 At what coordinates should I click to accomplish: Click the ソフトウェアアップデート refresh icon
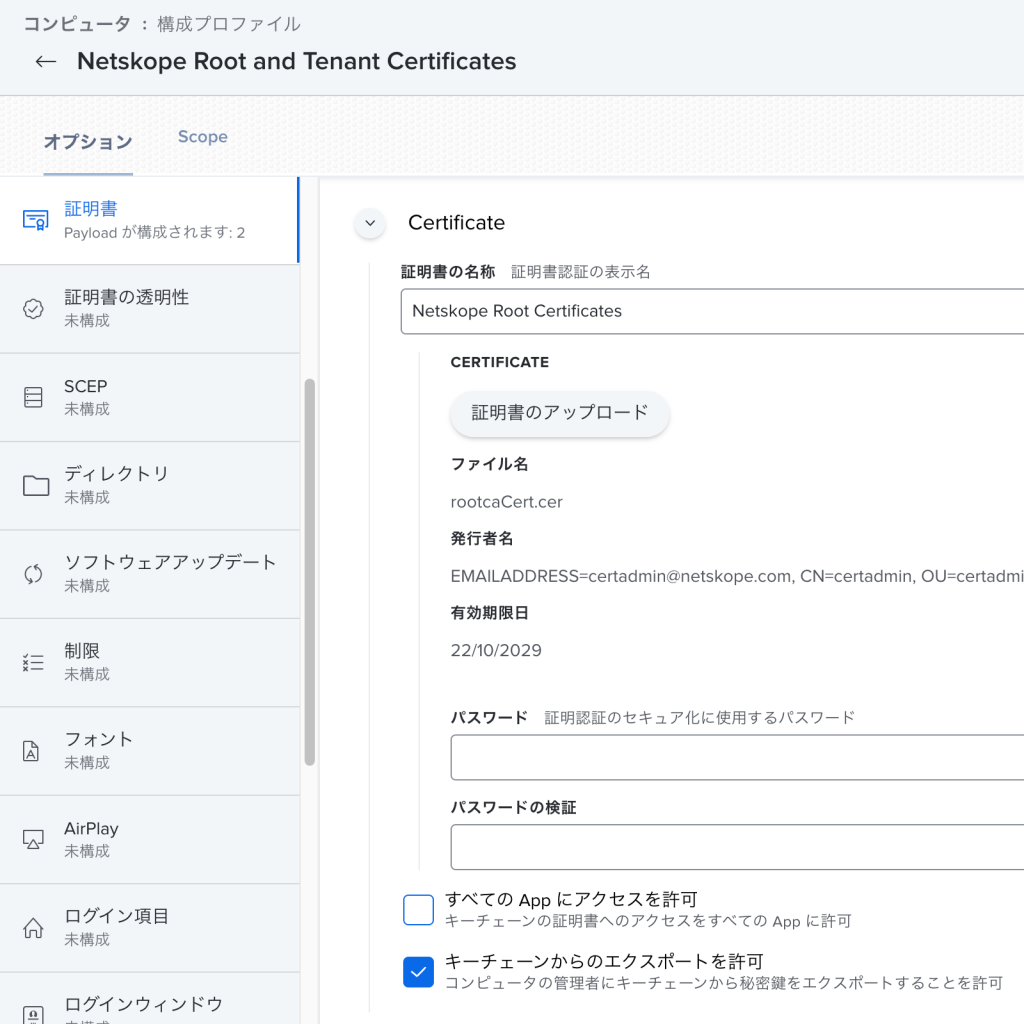33,574
